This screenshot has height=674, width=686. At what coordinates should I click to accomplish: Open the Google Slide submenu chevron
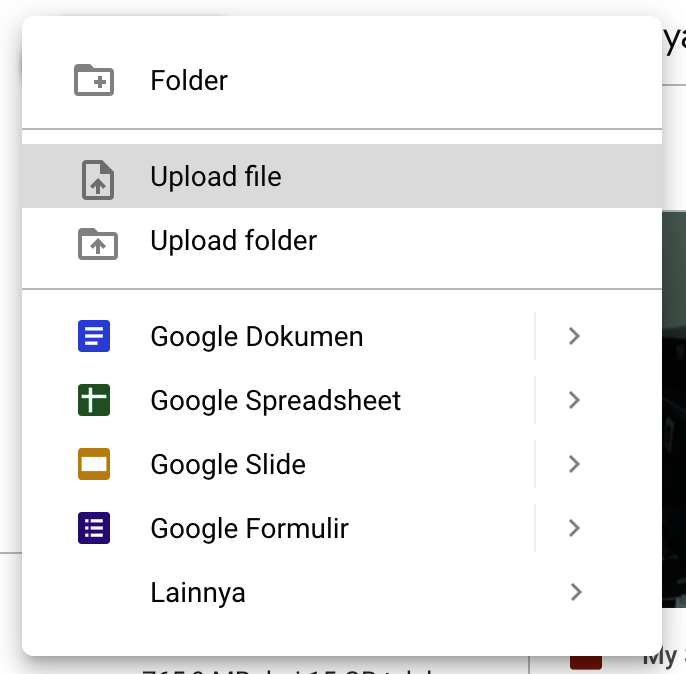click(x=574, y=464)
